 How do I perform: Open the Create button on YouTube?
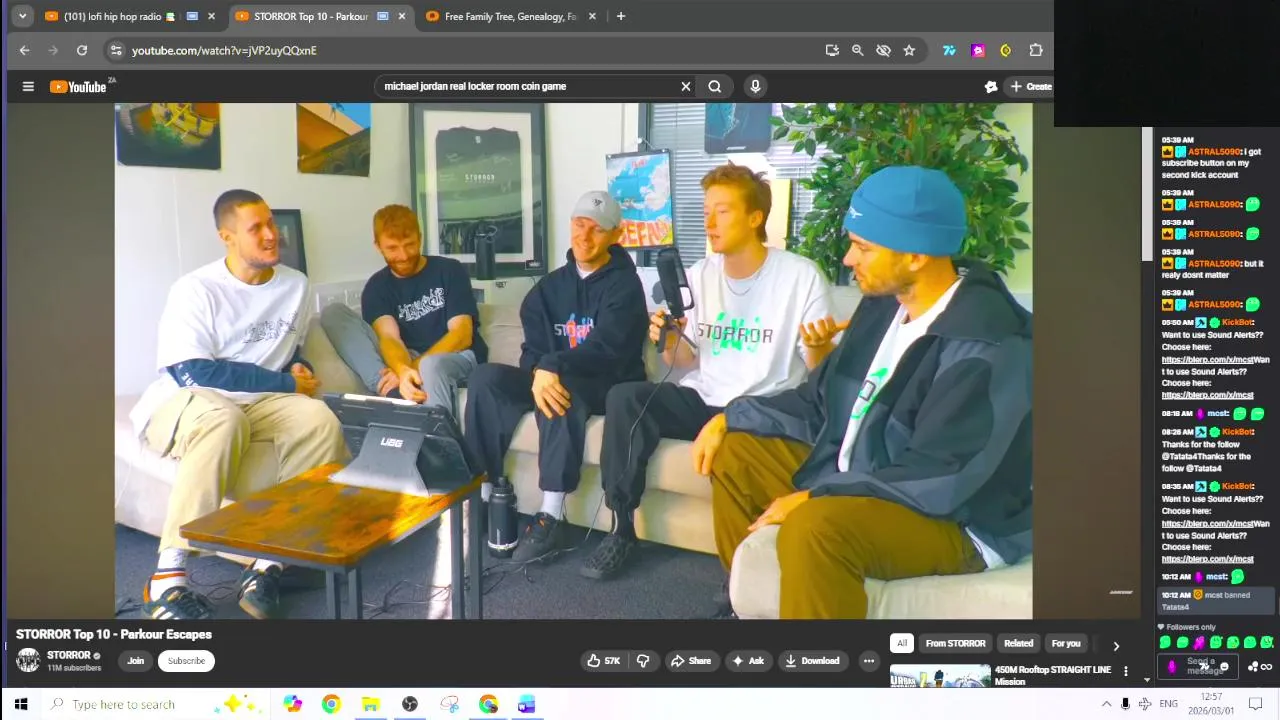click(1030, 86)
